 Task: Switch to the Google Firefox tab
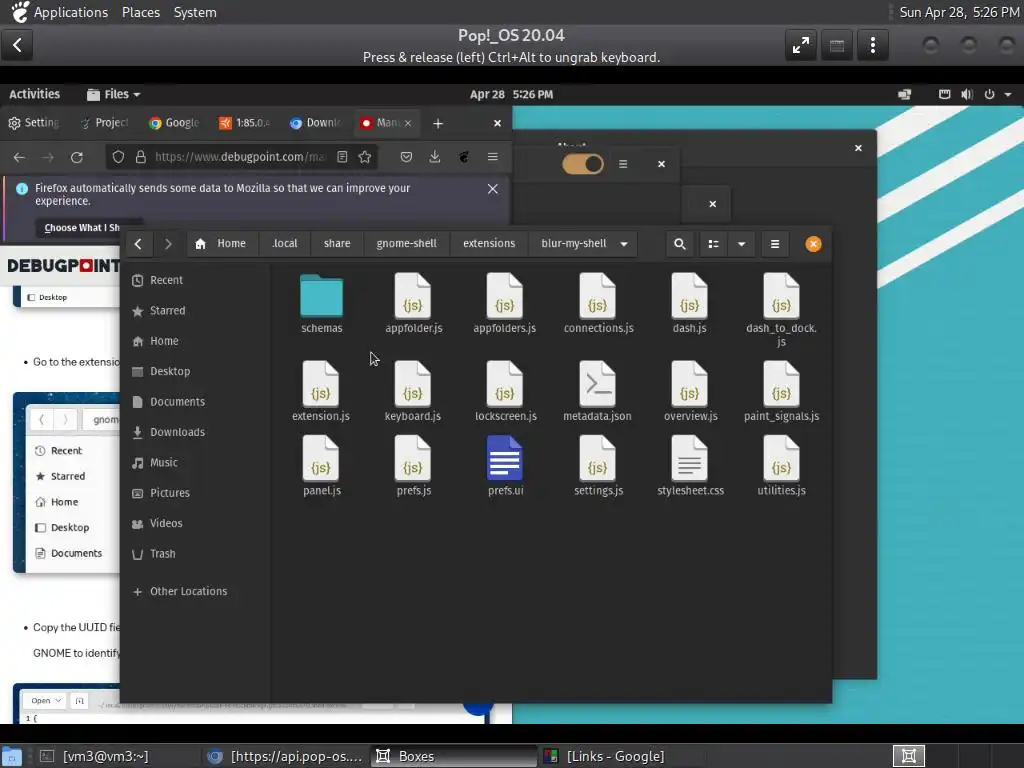(x=174, y=123)
